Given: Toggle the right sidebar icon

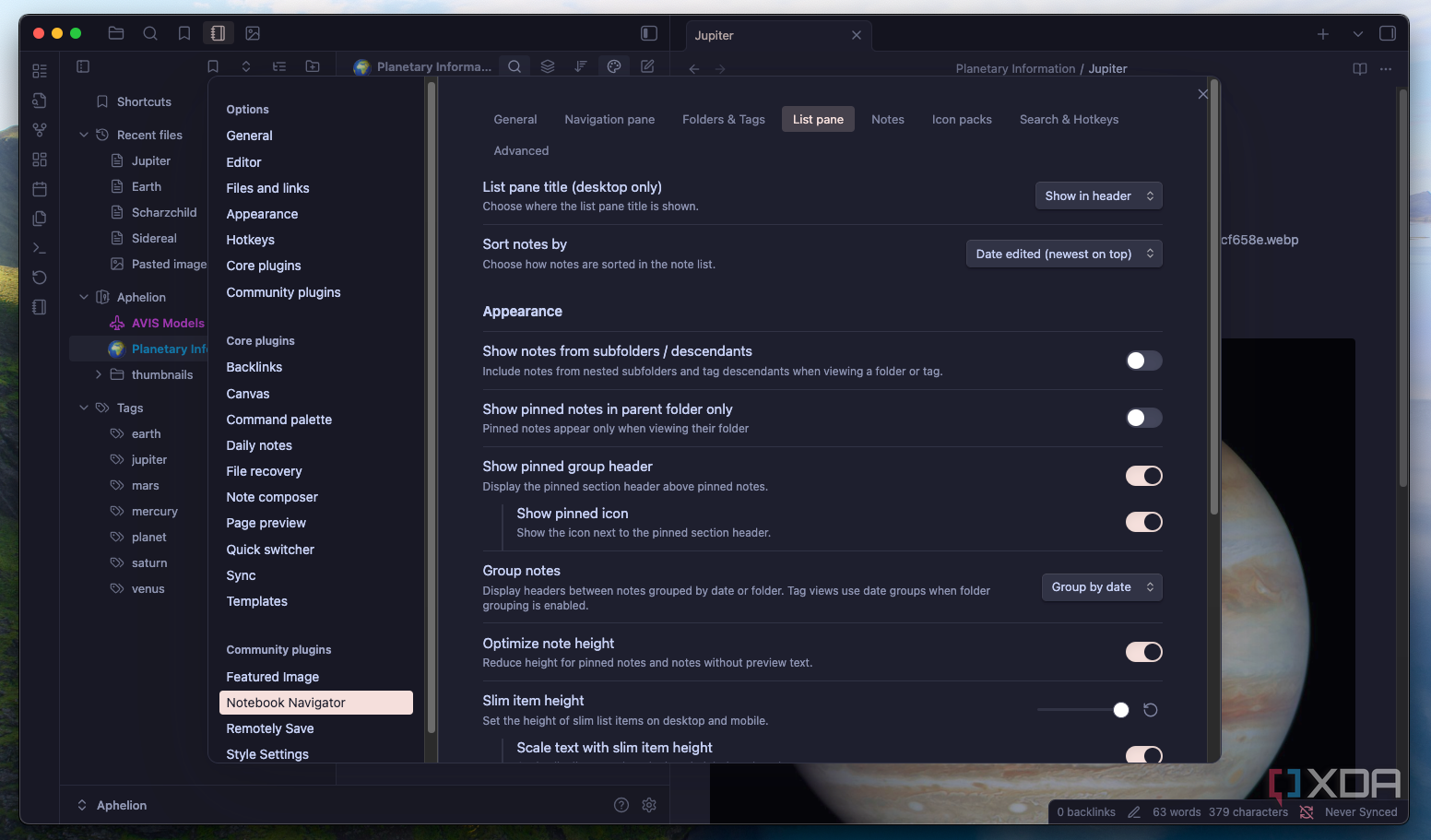Looking at the screenshot, I should (x=1388, y=33).
